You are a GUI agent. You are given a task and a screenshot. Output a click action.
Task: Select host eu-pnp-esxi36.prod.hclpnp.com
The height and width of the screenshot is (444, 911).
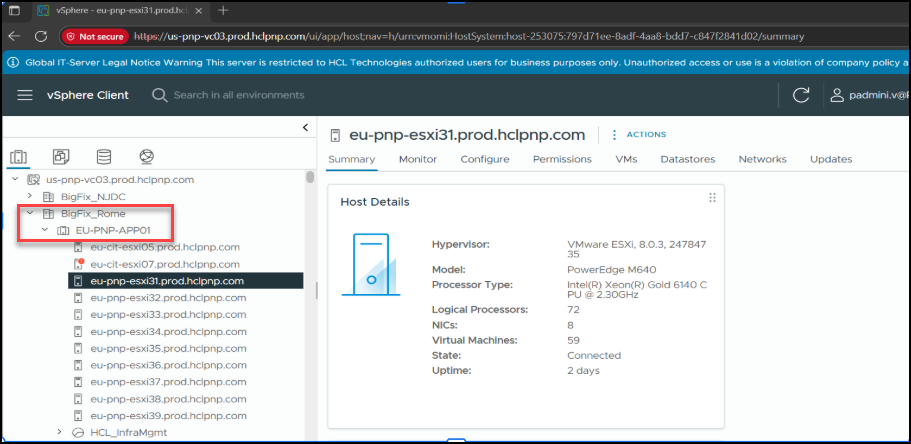pyautogui.click(x=168, y=366)
